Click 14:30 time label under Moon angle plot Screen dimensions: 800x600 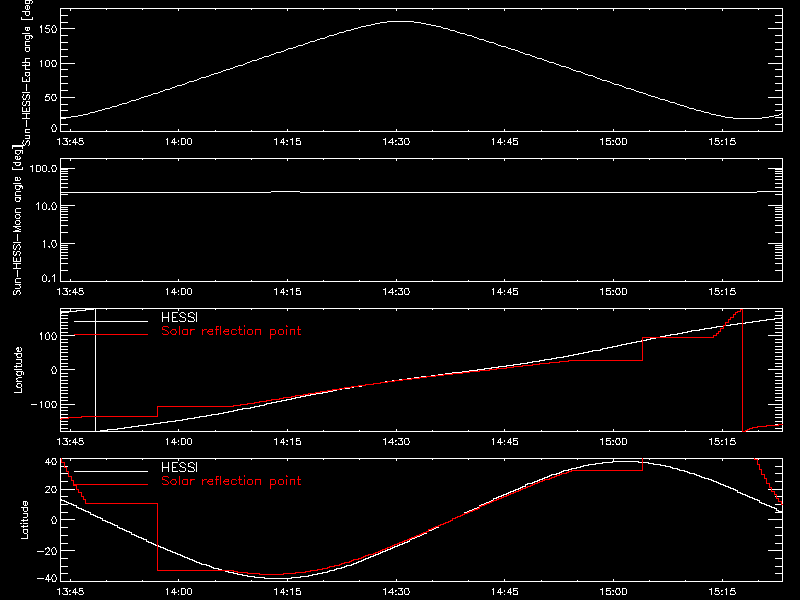click(x=396, y=292)
